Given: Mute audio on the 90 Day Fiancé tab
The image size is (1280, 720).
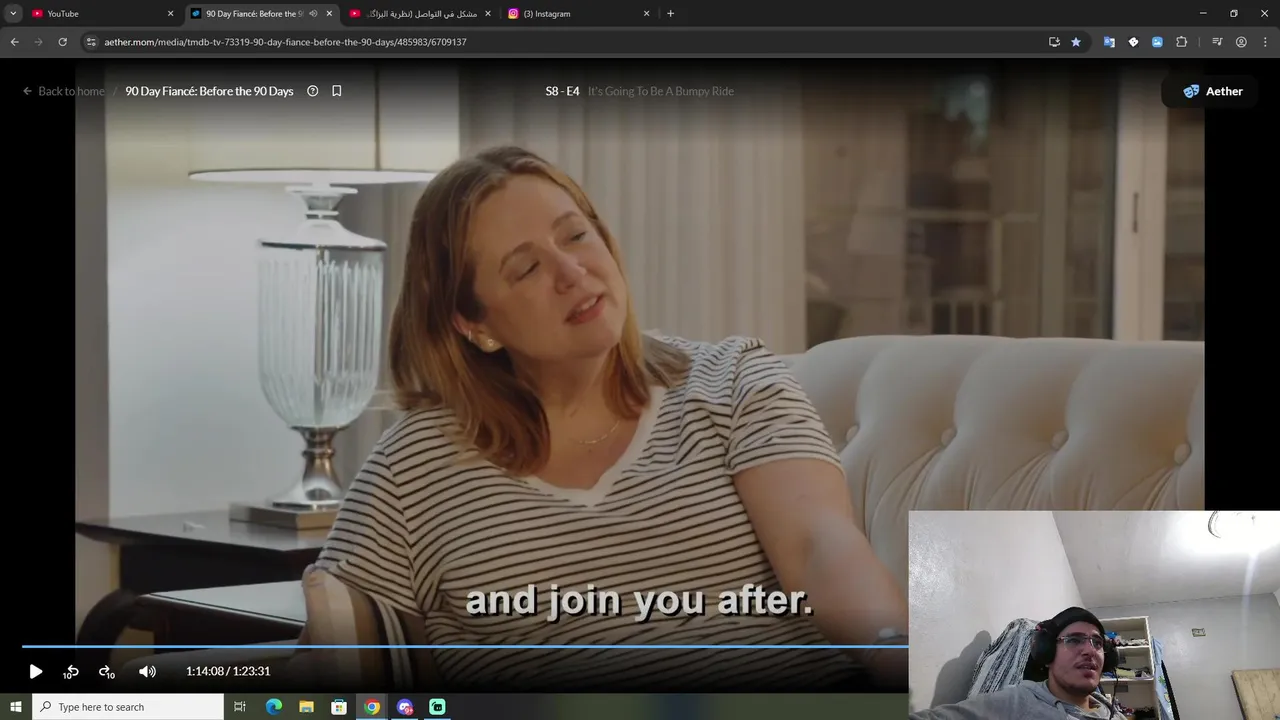Looking at the screenshot, I should click(313, 14).
